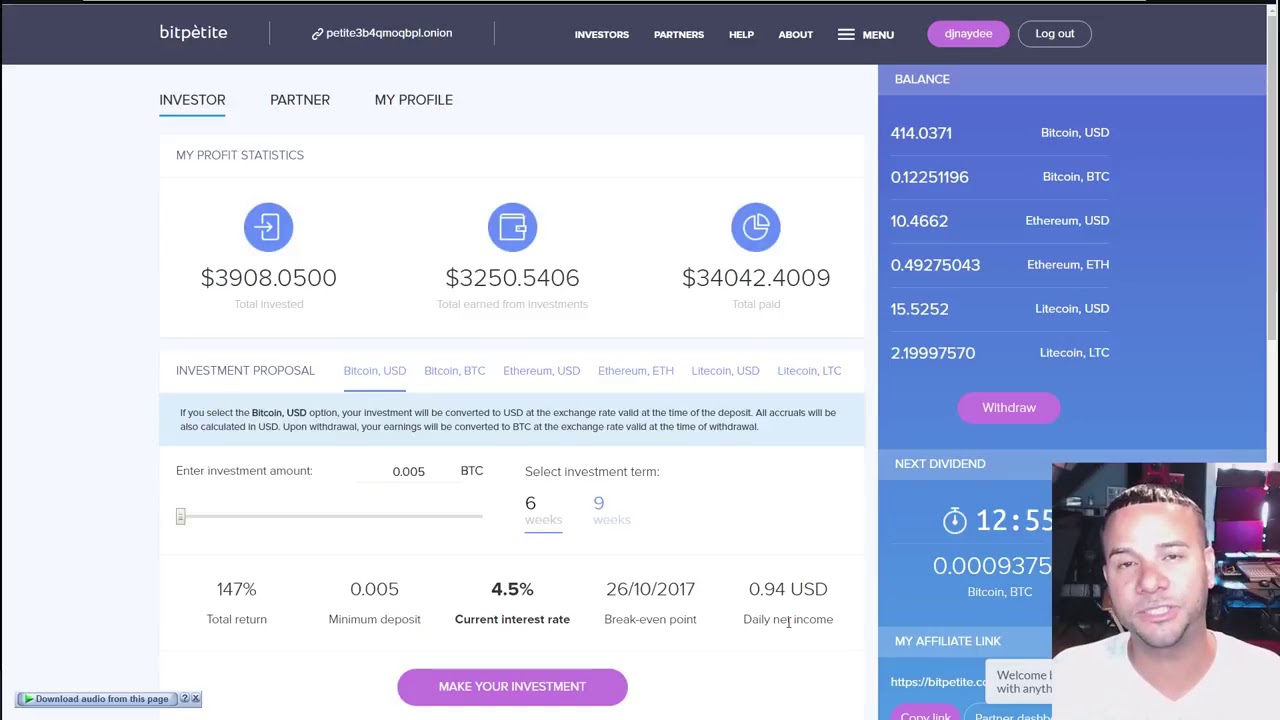
Task: Click the djnaydee username button
Action: pos(968,34)
